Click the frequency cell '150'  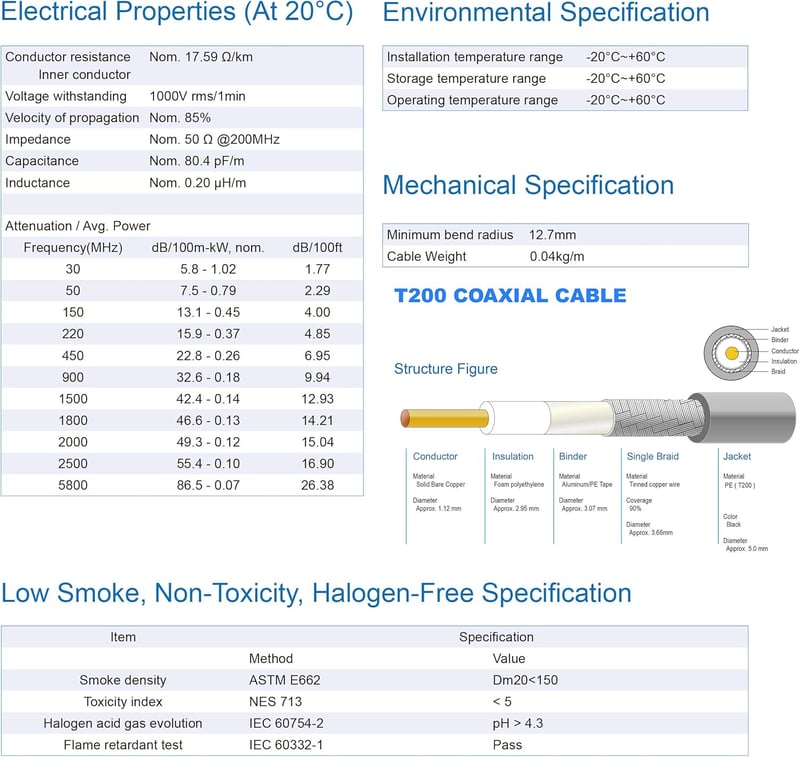[x=73, y=312]
